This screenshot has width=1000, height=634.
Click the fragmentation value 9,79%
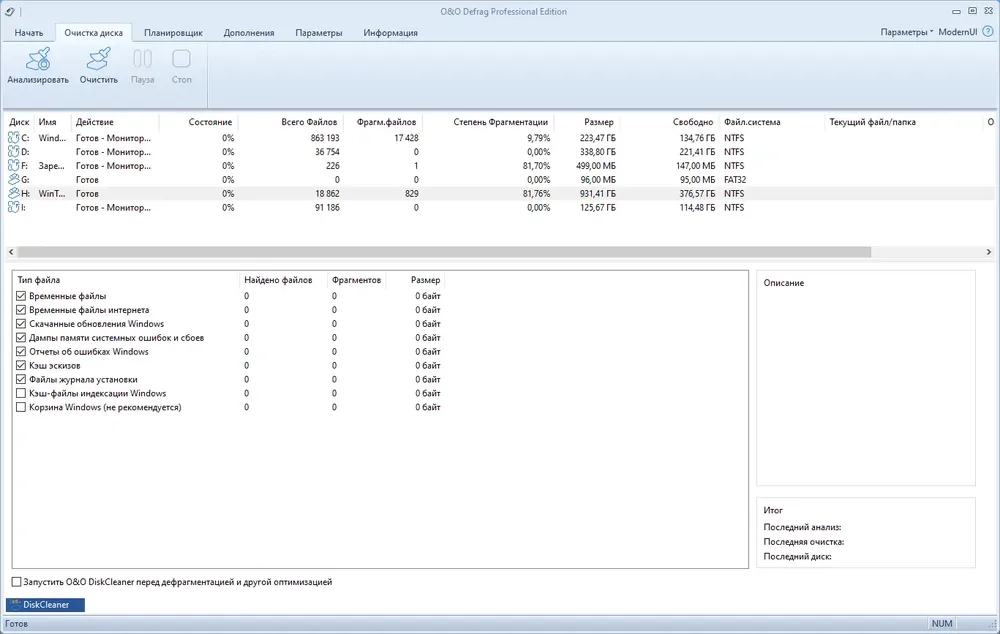(x=538, y=138)
